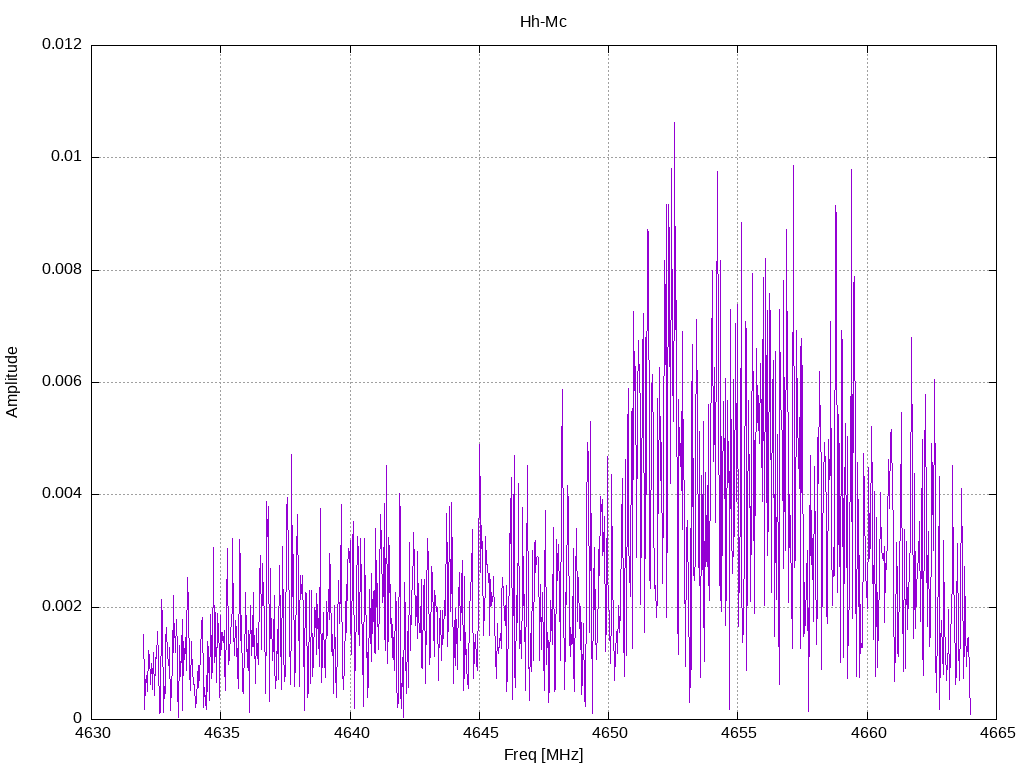This screenshot has width=1024, height=768.
Task: Click the 4650 x-axis tick label
Action: pos(609,733)
